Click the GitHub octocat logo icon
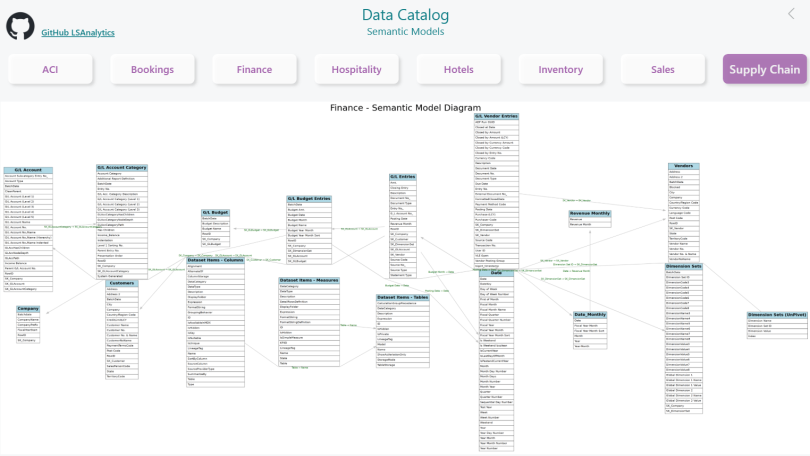Viewport: 810px width, 456px height. pyautogui.click(x=21, y=26)
